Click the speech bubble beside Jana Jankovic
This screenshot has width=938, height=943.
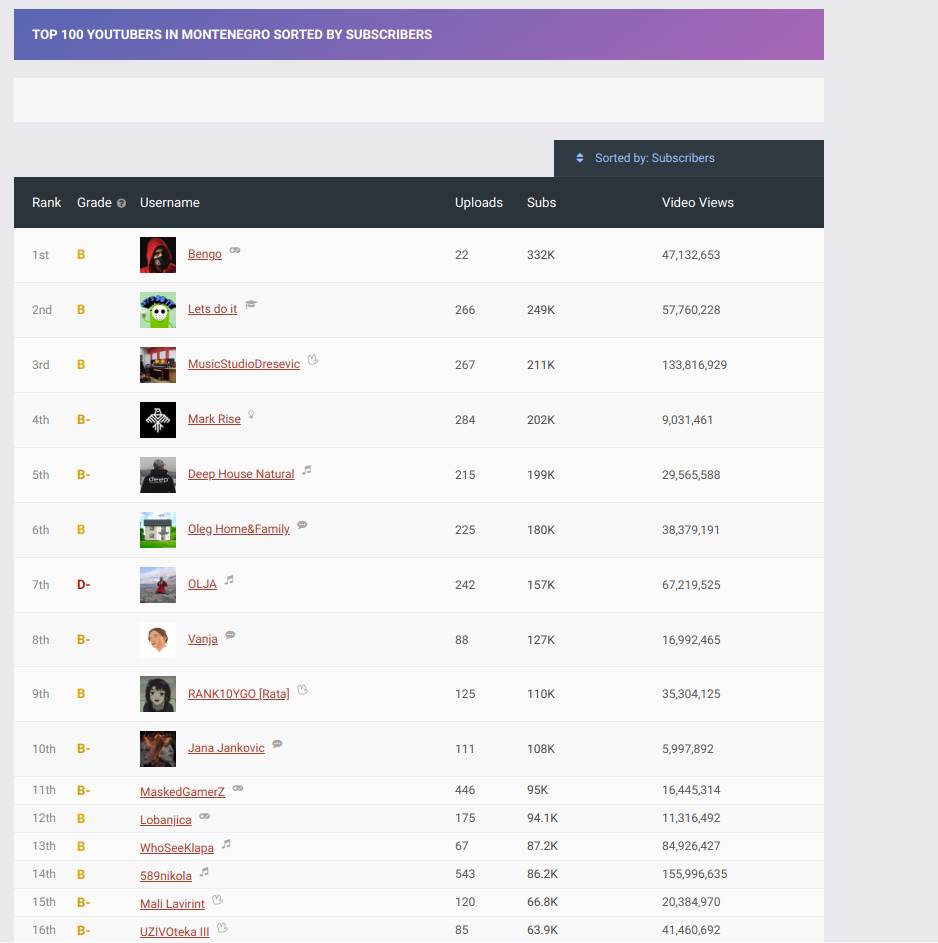[276, 745]
